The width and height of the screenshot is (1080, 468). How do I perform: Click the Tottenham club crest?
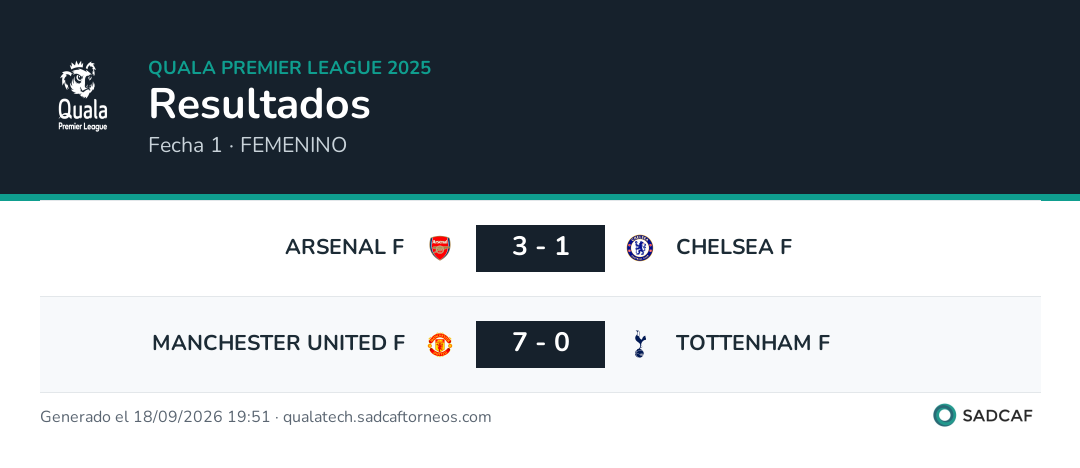click(x=640, y=344)
